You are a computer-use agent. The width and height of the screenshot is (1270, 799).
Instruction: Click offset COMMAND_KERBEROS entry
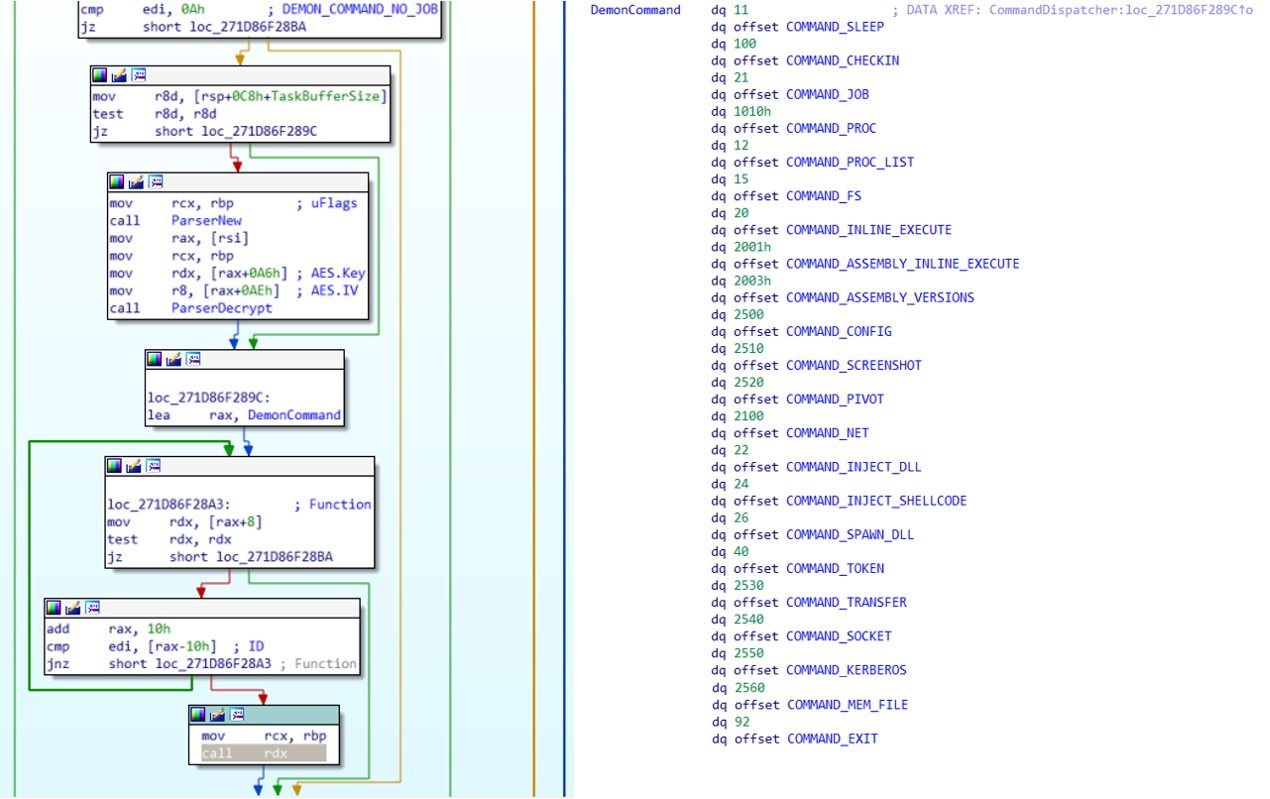click(809, 670)
